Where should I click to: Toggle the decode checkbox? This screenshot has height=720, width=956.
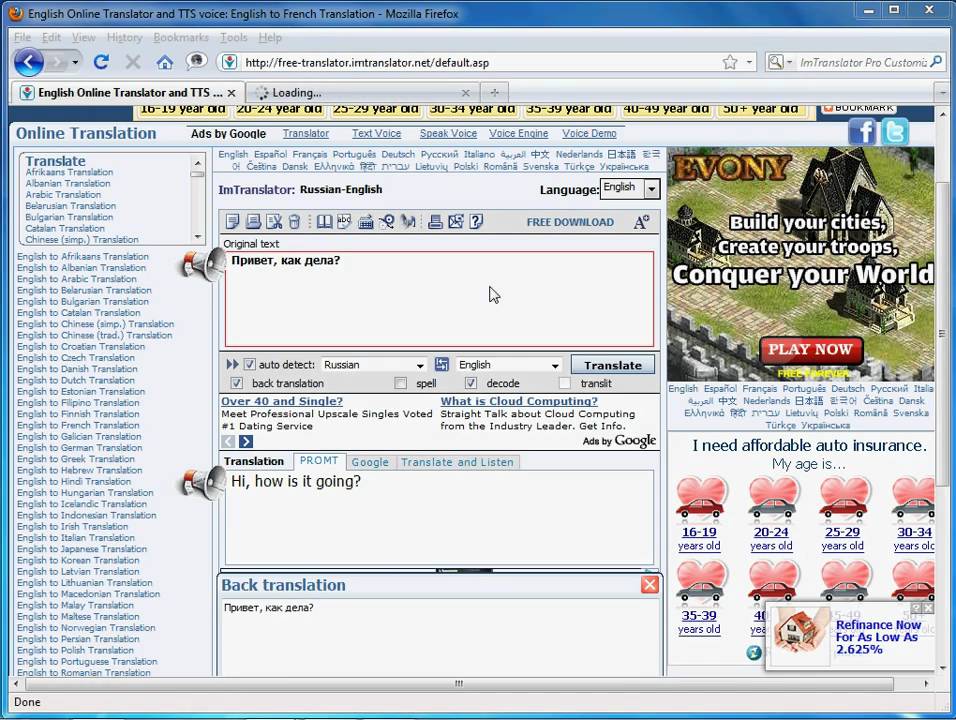[x=471, y=383]
